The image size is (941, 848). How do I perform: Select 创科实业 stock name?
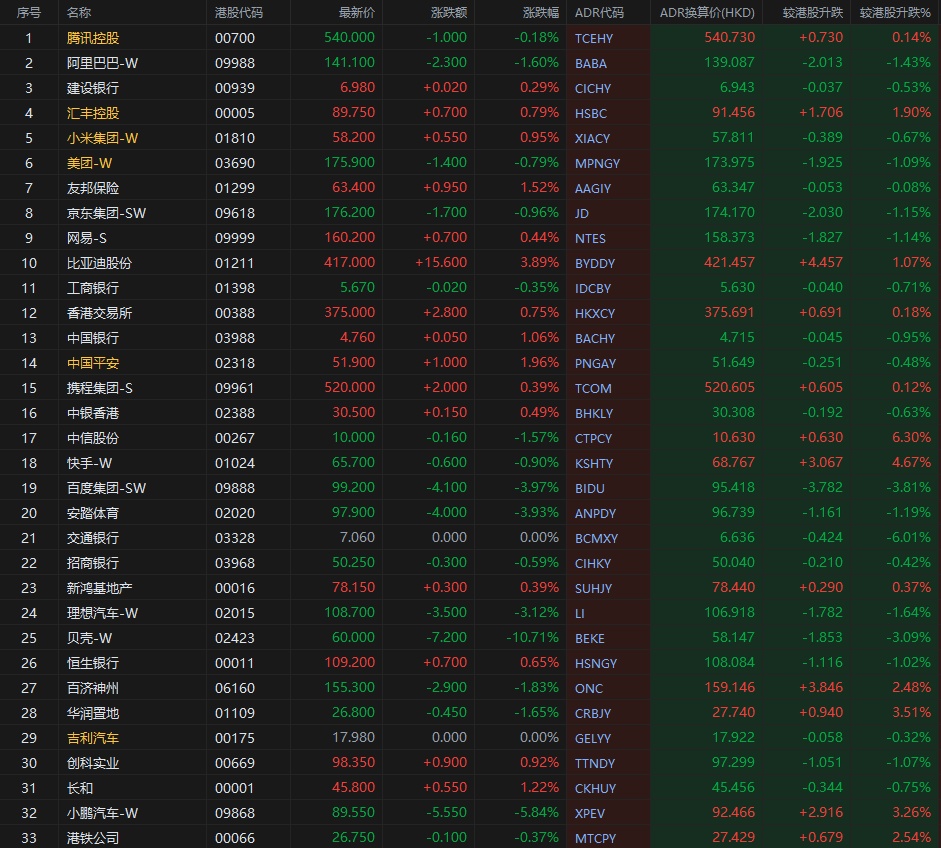click(x=93, y=763)
